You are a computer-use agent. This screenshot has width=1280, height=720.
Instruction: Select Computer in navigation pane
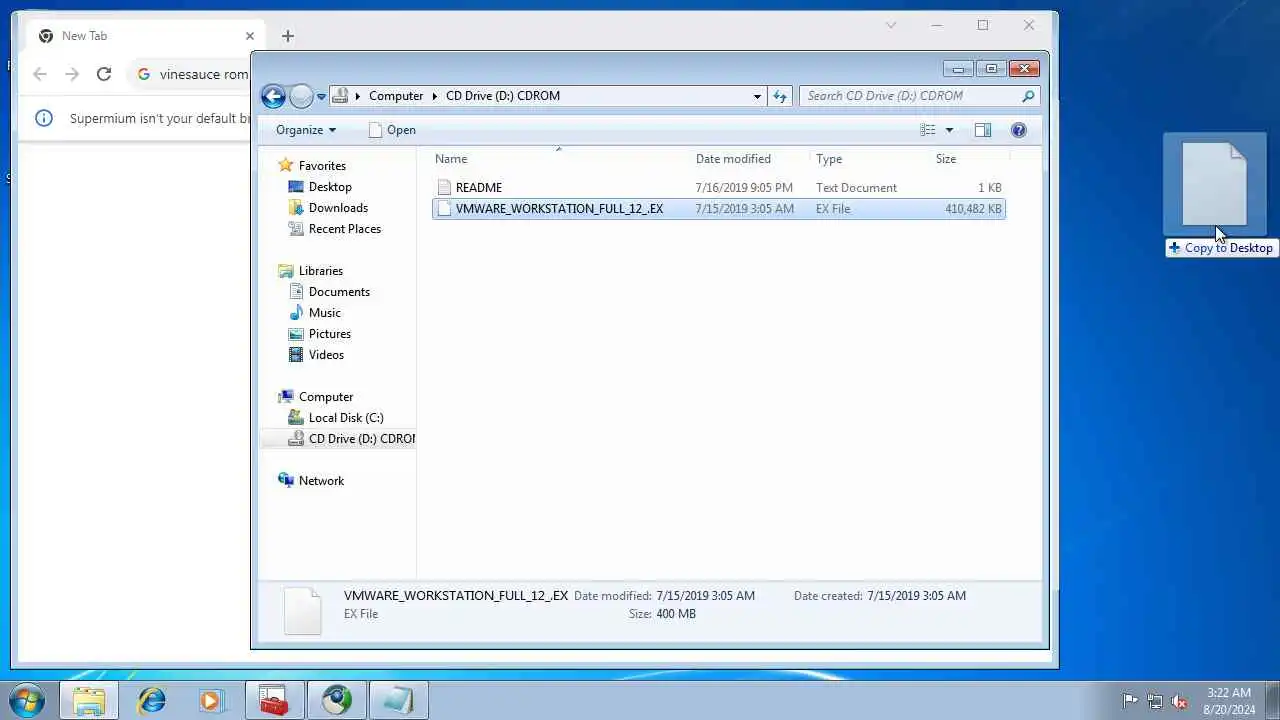tap(326, 397)
